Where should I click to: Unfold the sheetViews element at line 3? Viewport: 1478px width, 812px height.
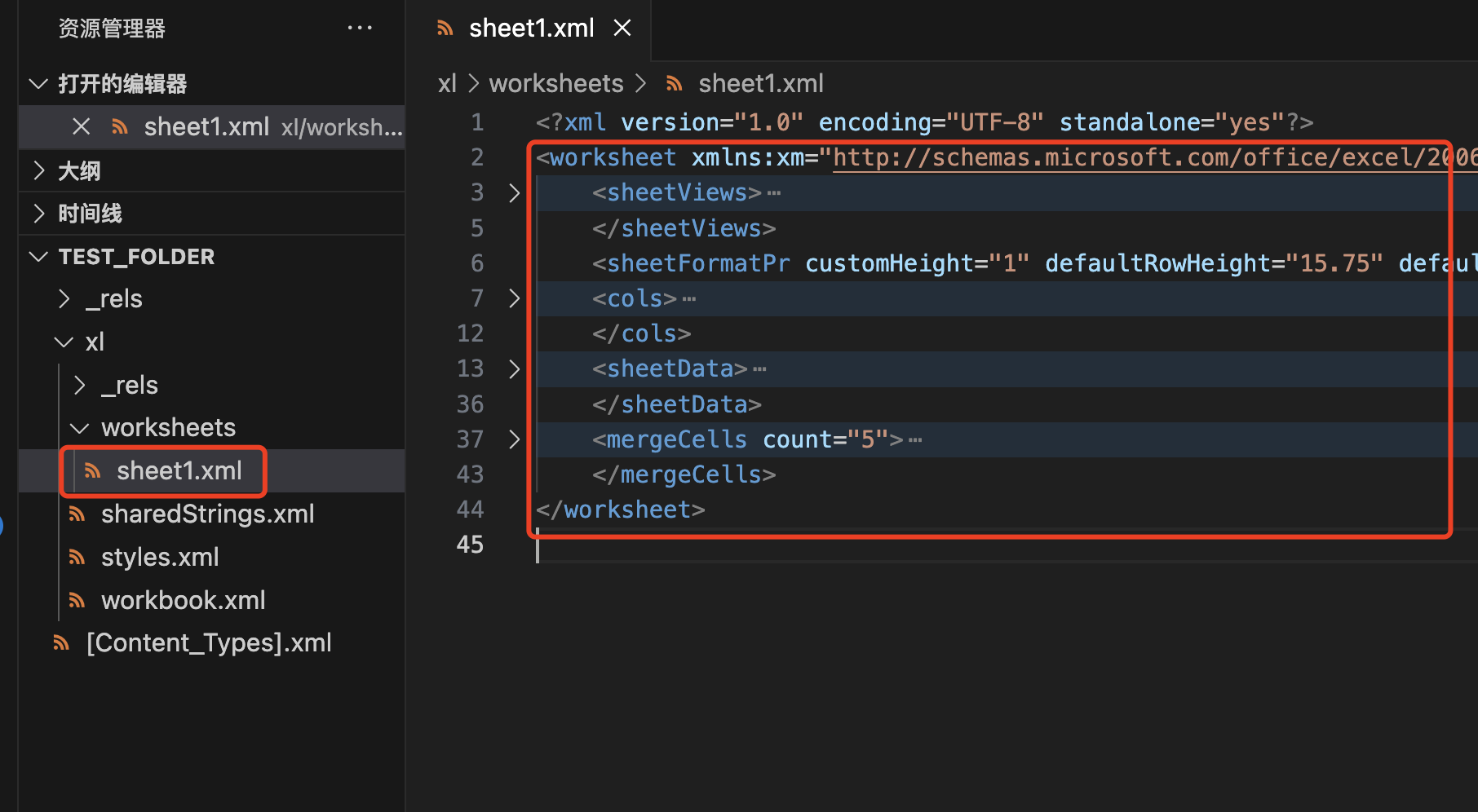point(514,192)
